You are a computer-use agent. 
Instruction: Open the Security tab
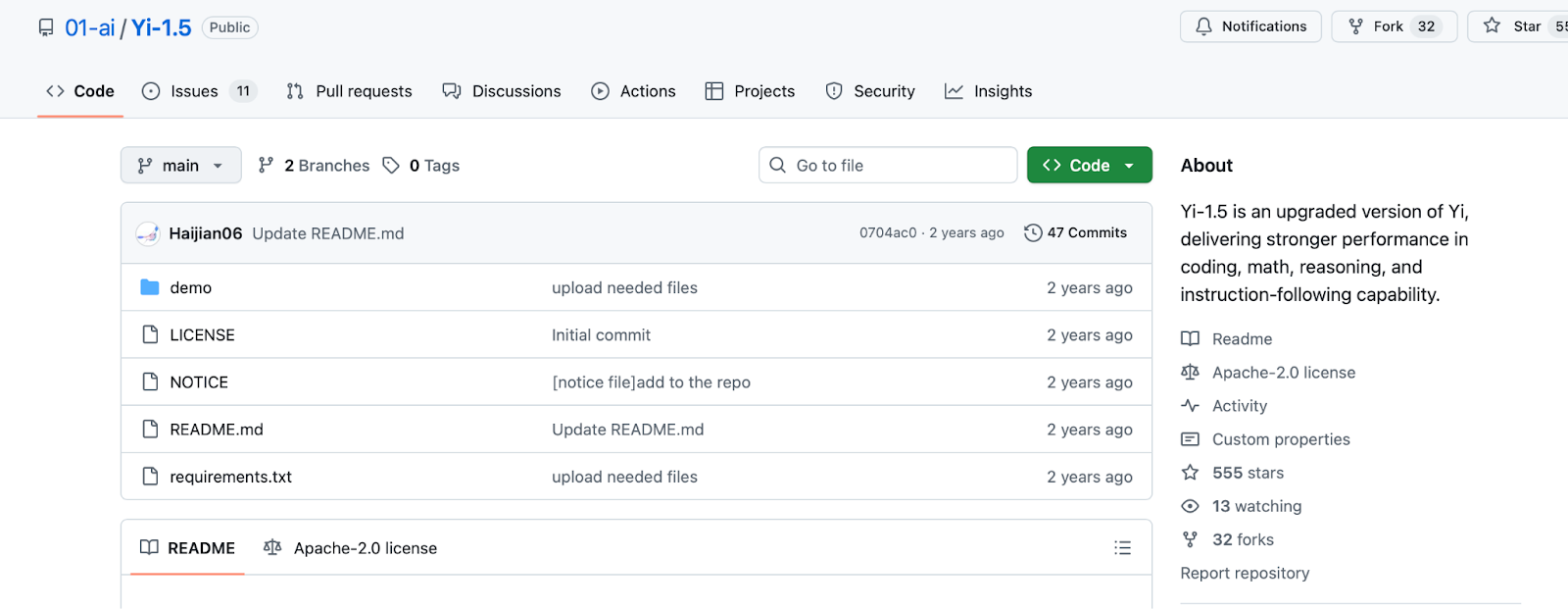point(870,91)
